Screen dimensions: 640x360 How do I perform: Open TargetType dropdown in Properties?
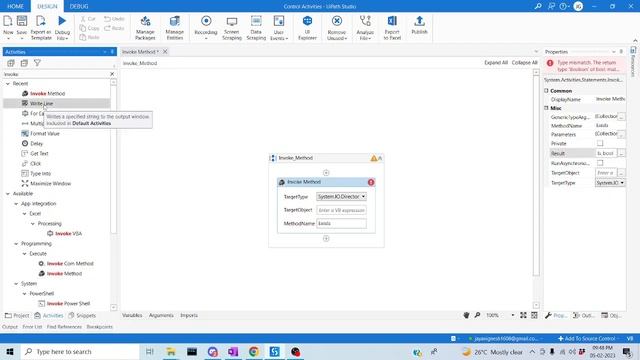pos(622,183)
